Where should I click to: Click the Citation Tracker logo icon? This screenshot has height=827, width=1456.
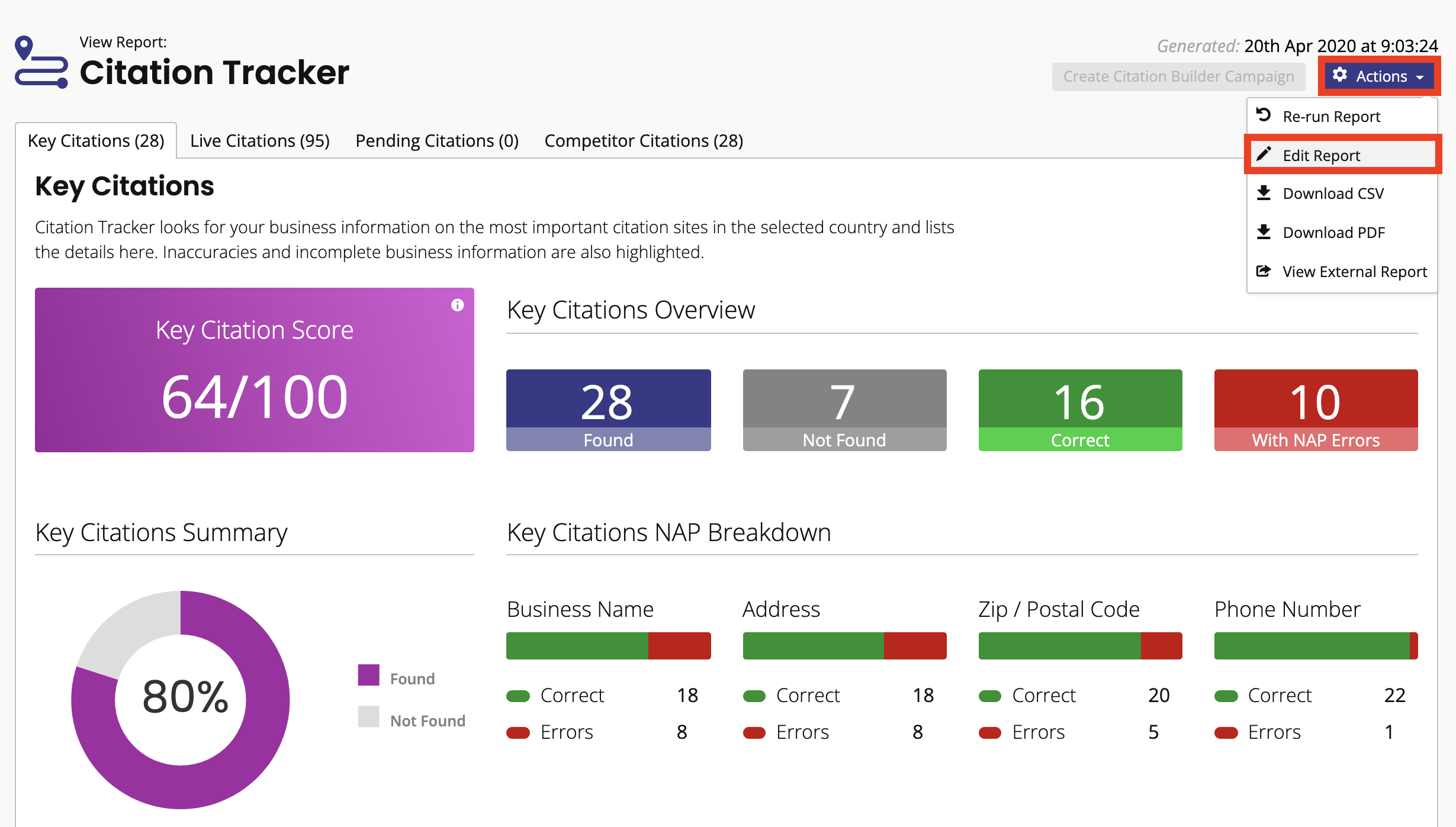coord(41,62)
